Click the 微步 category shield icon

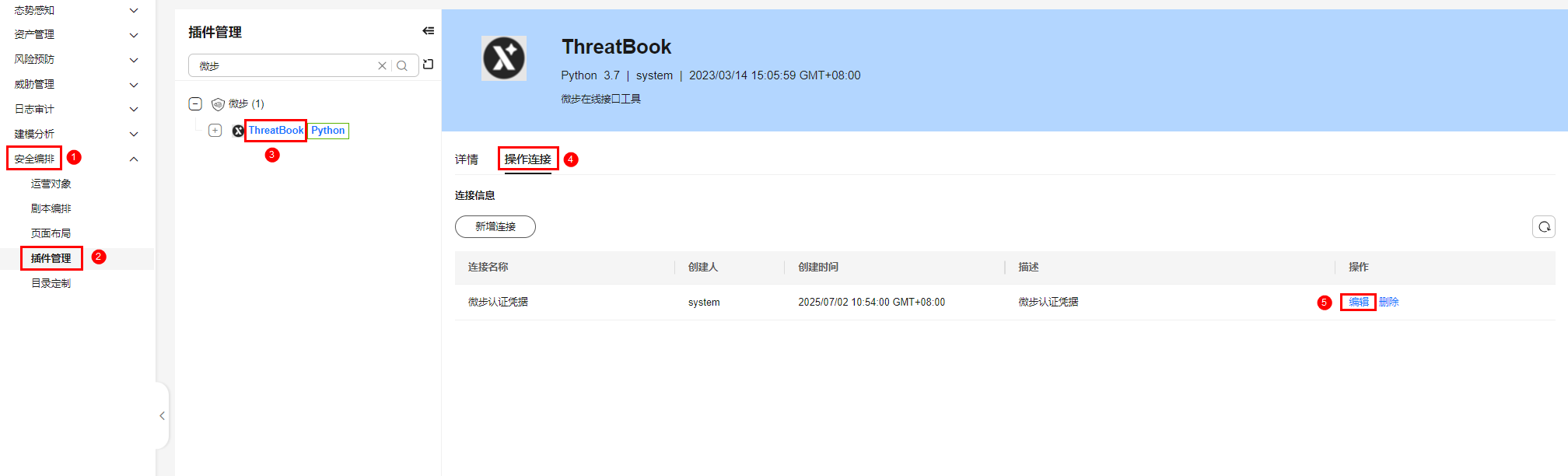point(218,104)
